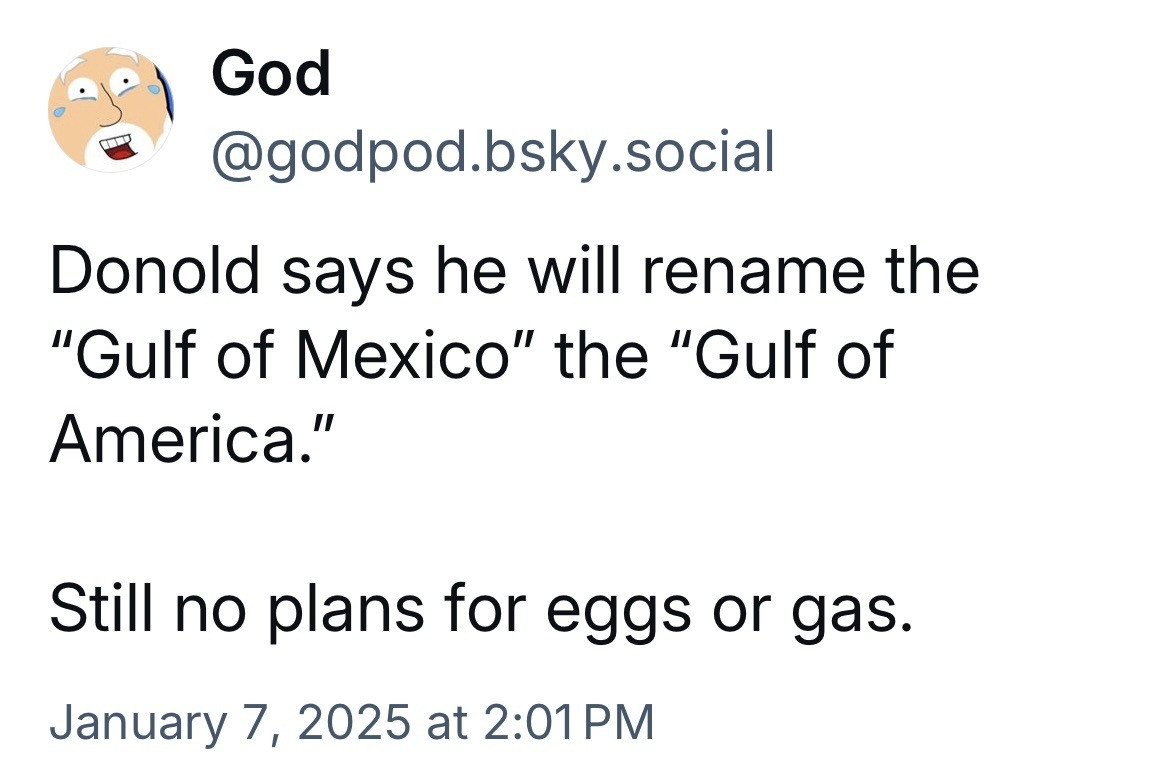Open the God account profile avatar
1170x768 pixels.
click(111, 110)
